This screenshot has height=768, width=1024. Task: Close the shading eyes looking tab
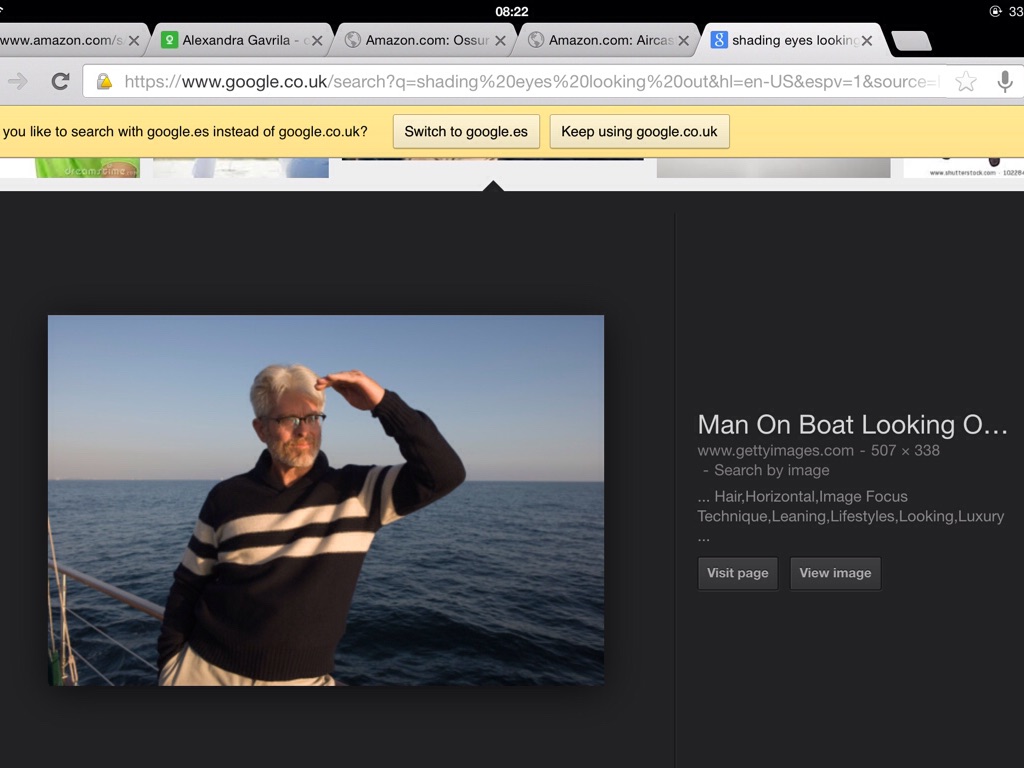(x=867, y=41)
